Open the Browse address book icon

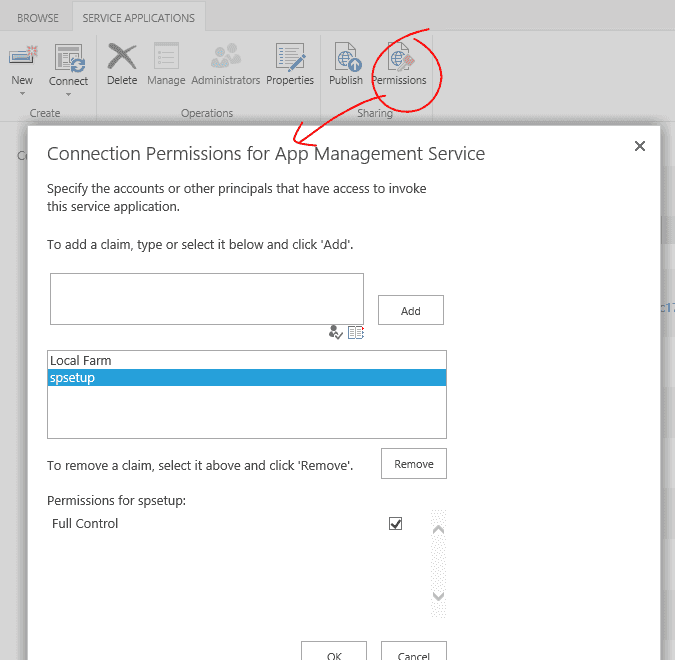pyautogui.click(x=356, y=333)
